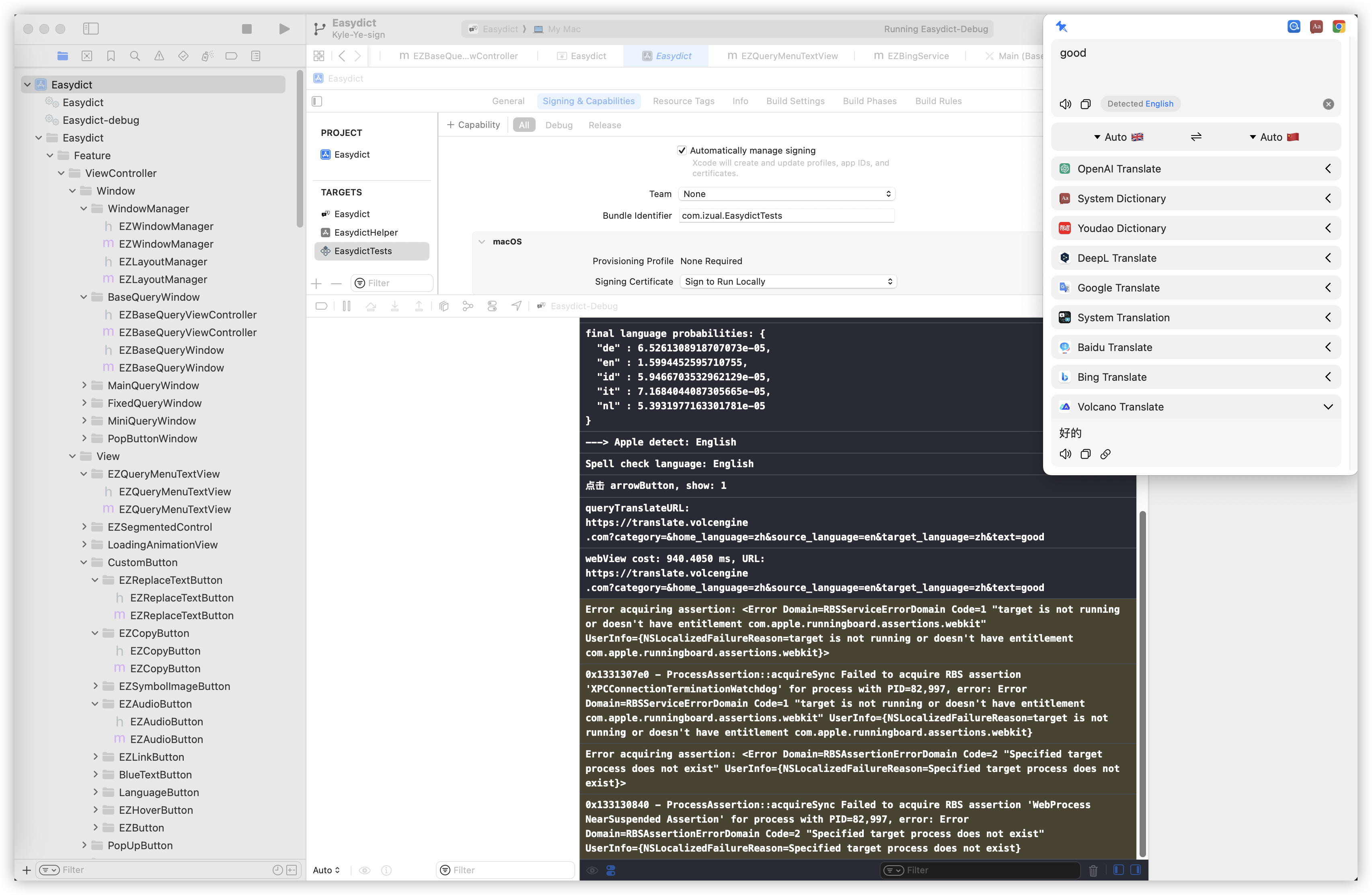
Task: Clear console with the trash icon
Action: pos(1093,870)
